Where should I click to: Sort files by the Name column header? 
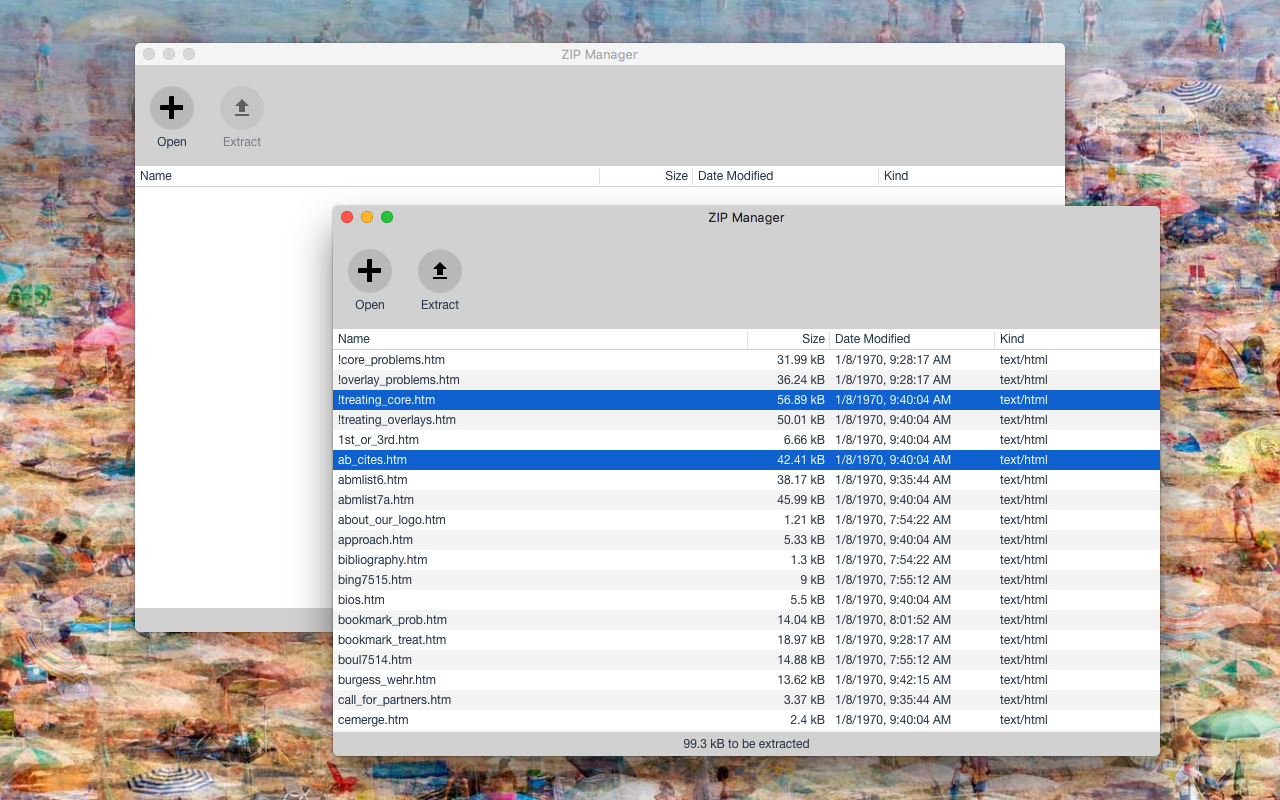[x=353, y=339]
